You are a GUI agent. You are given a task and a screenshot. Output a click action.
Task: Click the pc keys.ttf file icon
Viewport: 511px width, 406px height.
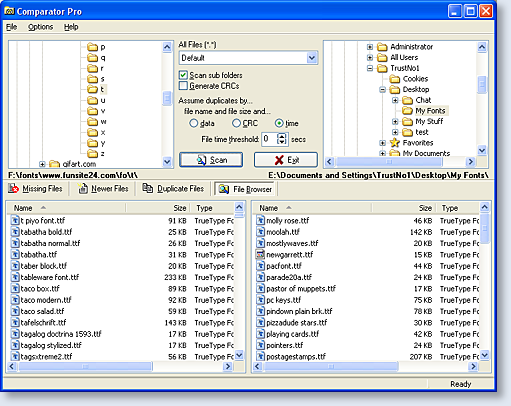click(260, 300)
